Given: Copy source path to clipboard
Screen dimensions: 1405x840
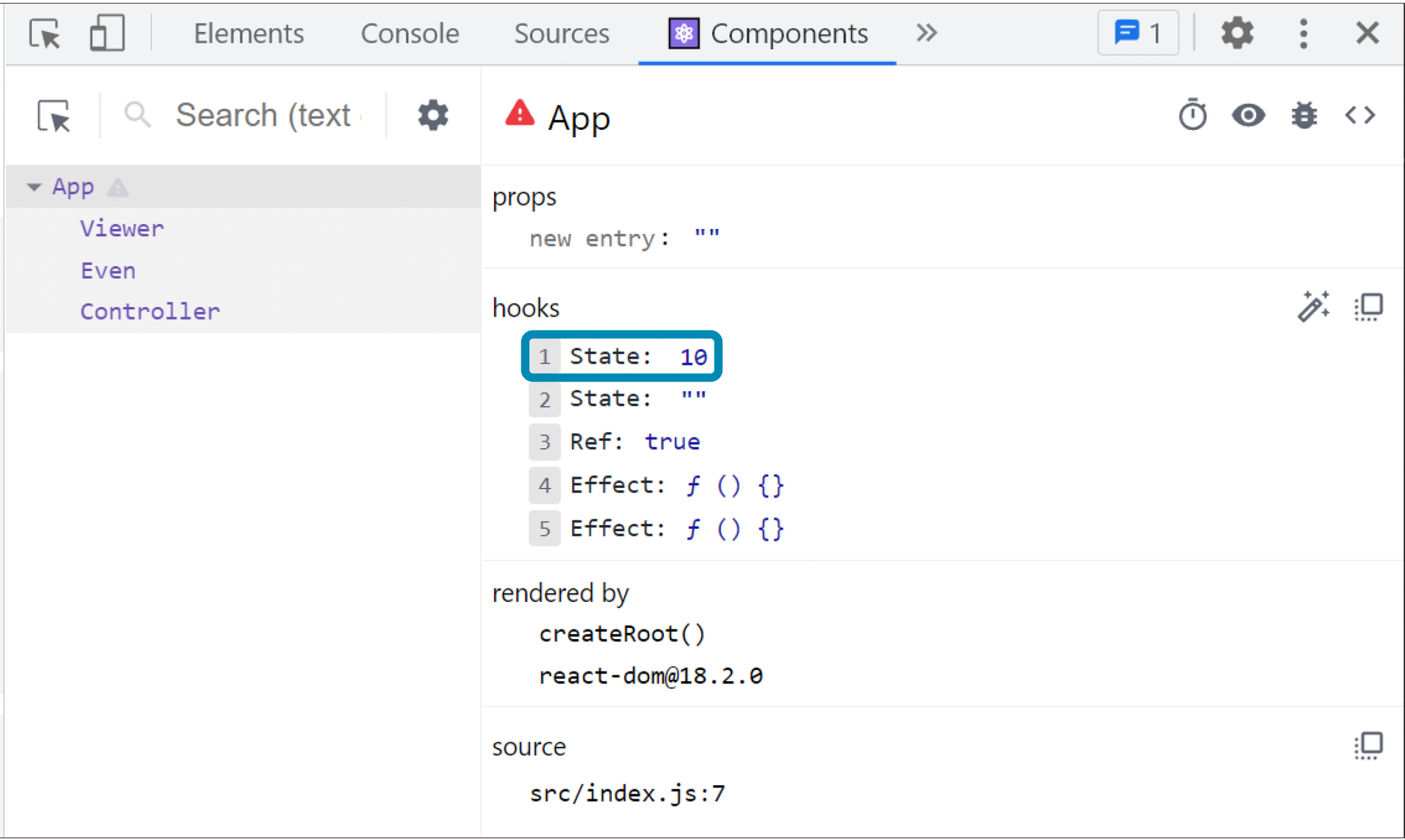Looking at the screenshot, I should pyautogui.click(x=1368, y=745).
